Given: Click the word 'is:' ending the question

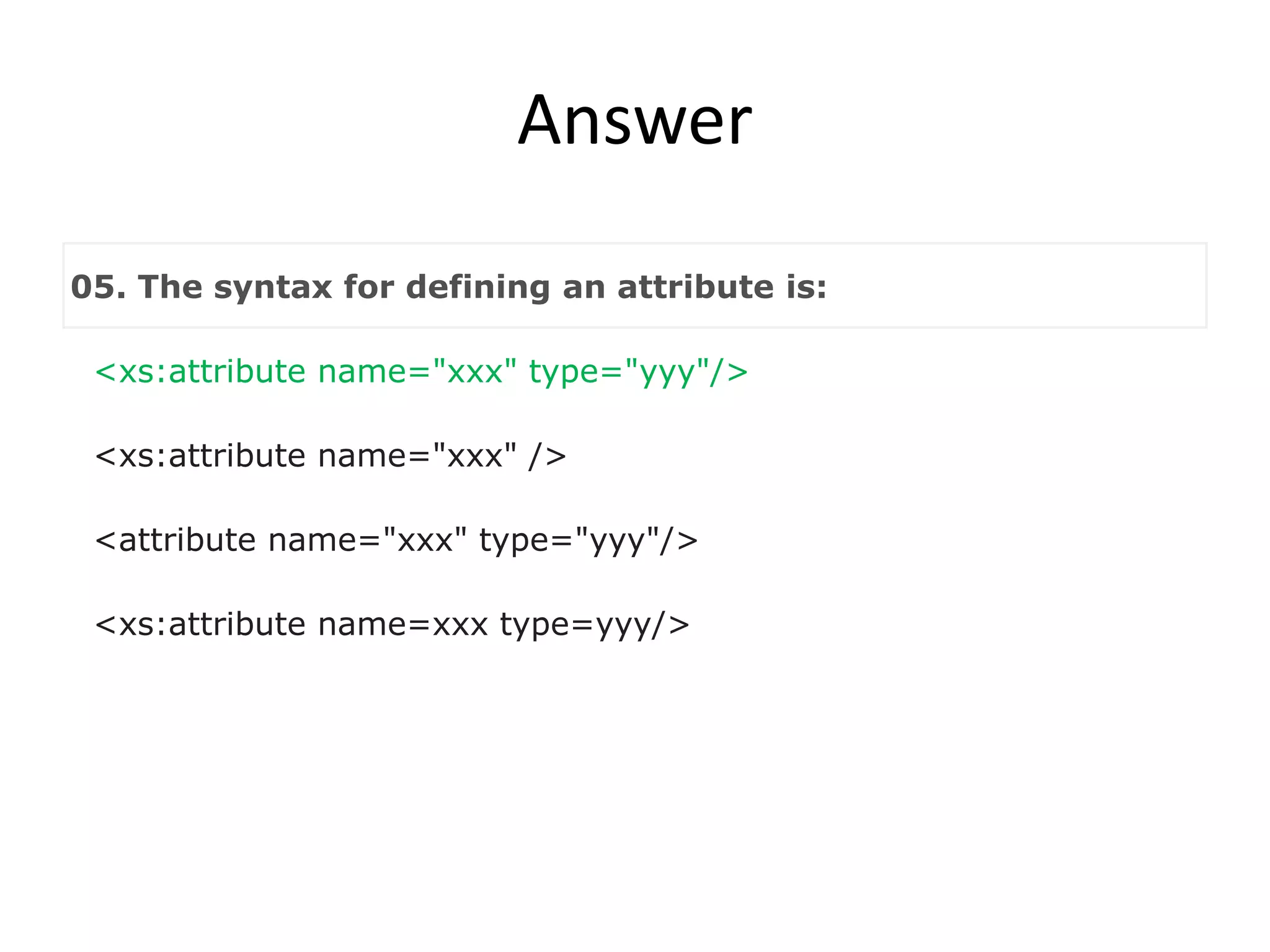Looking at the screenshot, I should pyautogui.click(x=806, y=287).
